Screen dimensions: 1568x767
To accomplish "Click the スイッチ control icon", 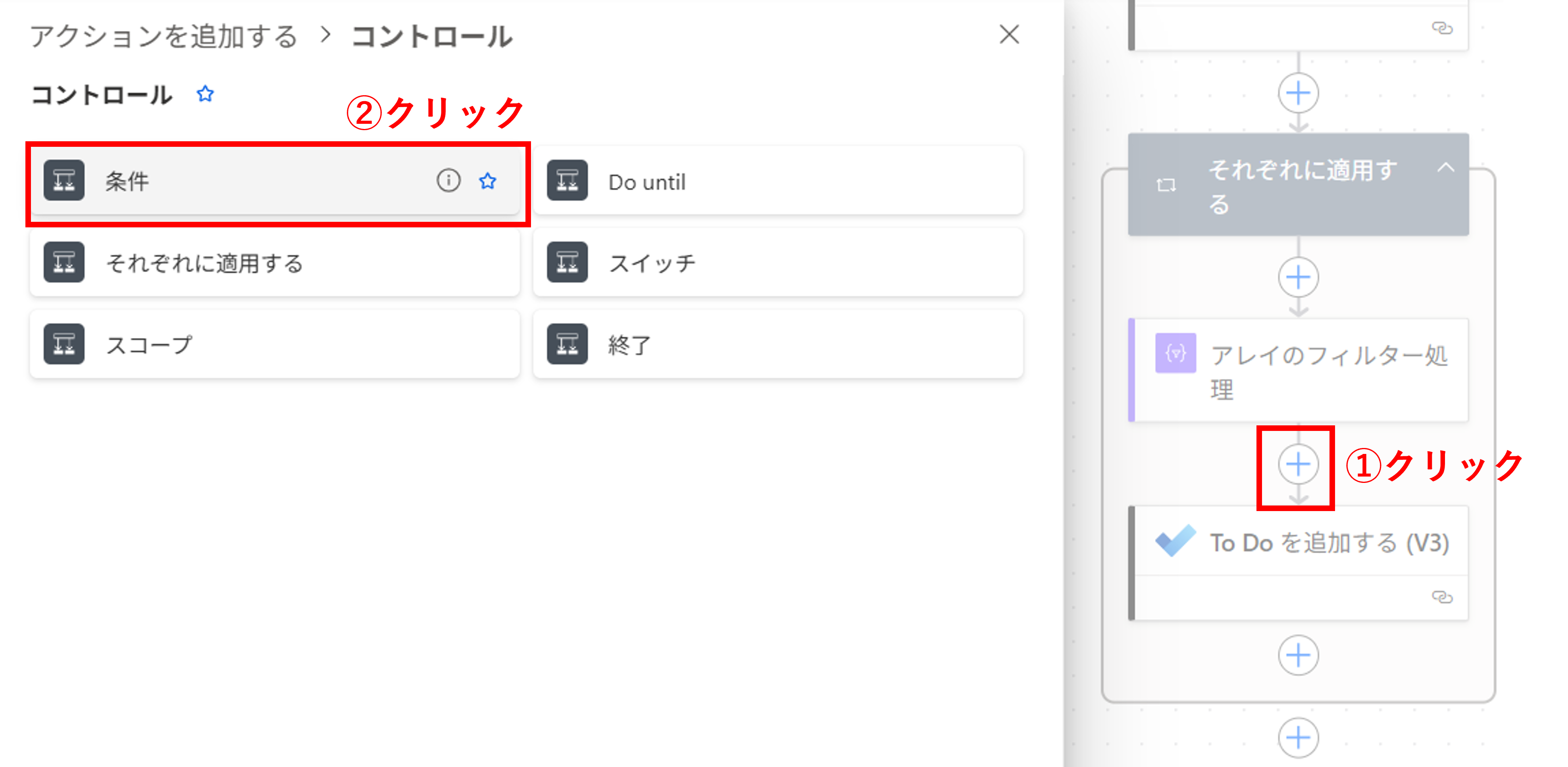I will pos(567,262).
